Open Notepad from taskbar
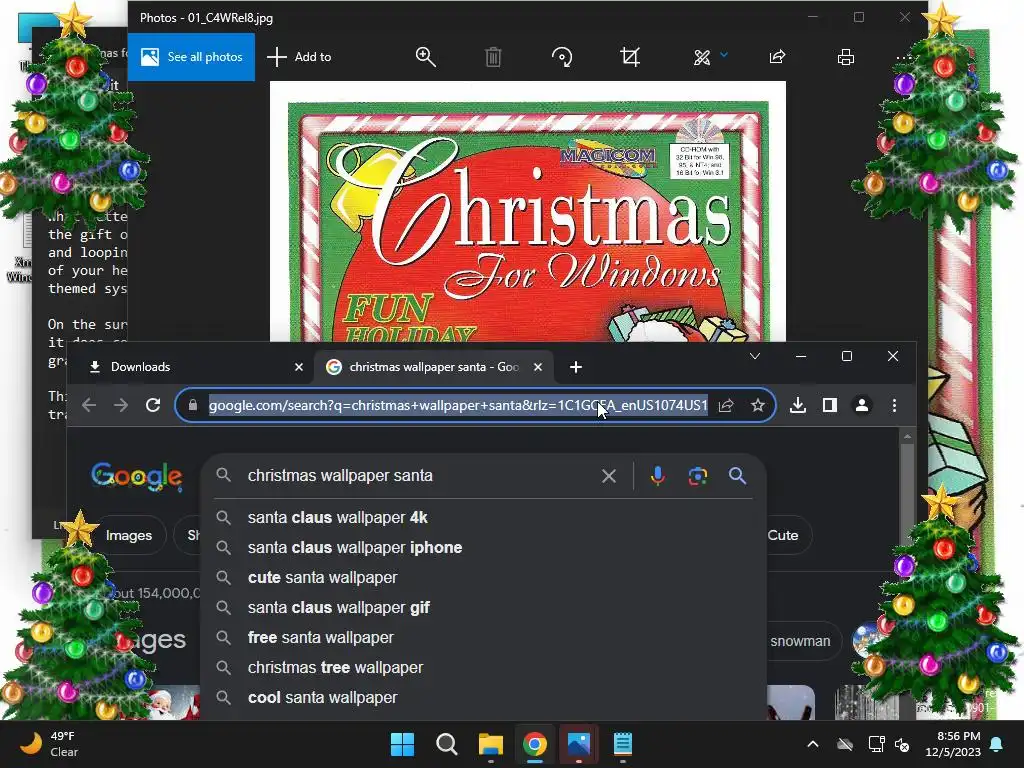 click(x=622, y=744)
